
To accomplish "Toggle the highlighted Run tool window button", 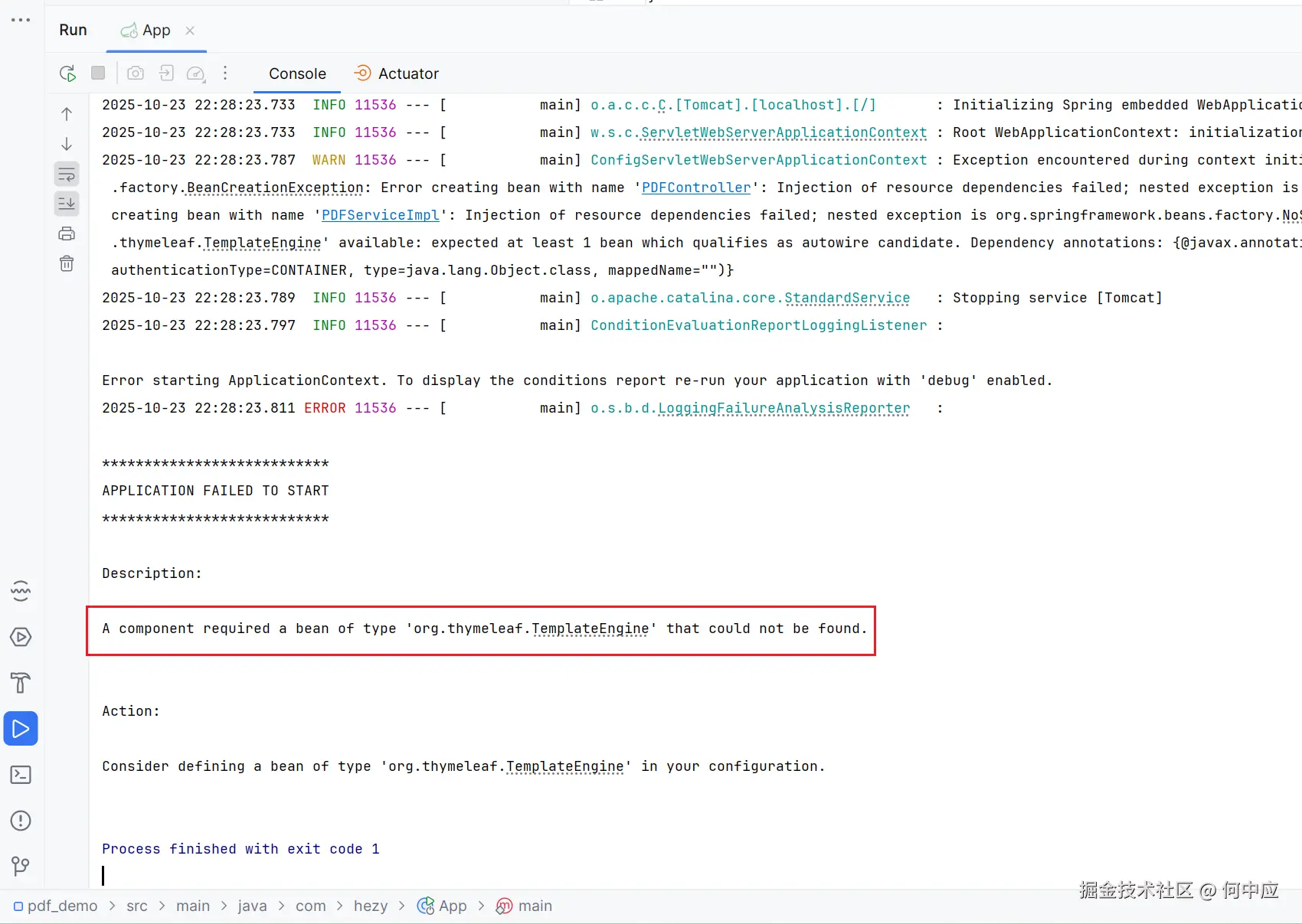I will (21, 729).
